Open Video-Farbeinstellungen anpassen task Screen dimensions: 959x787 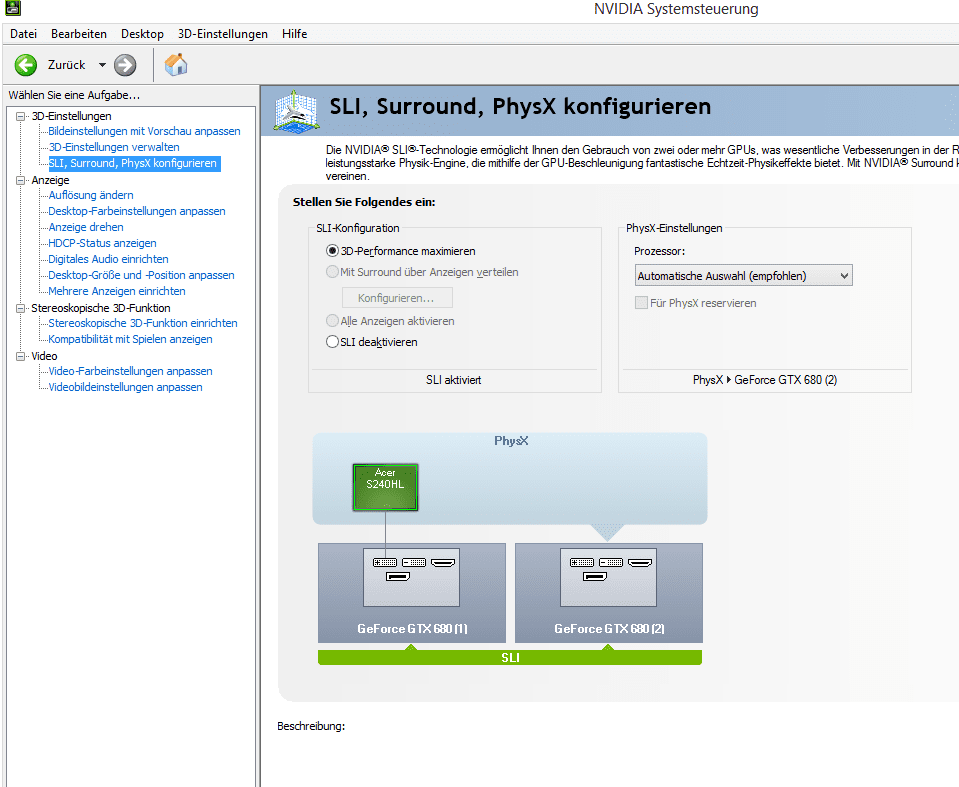130,371
